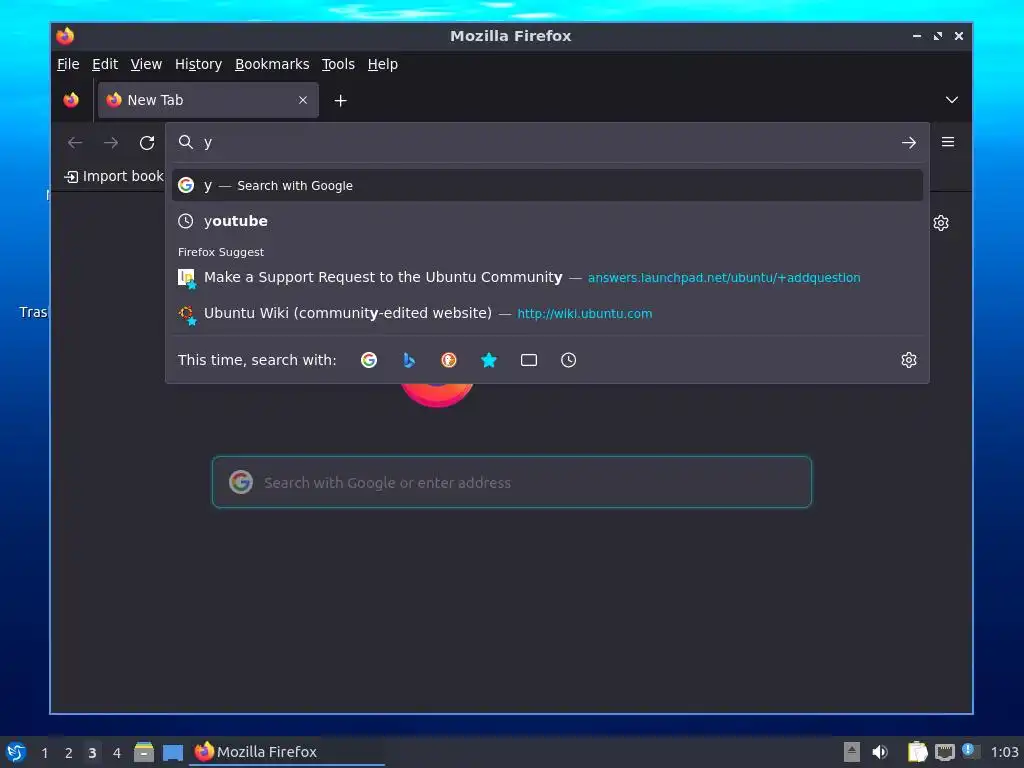Open the Edit menu
The image size is (1024, 768).
pos(105,64)
